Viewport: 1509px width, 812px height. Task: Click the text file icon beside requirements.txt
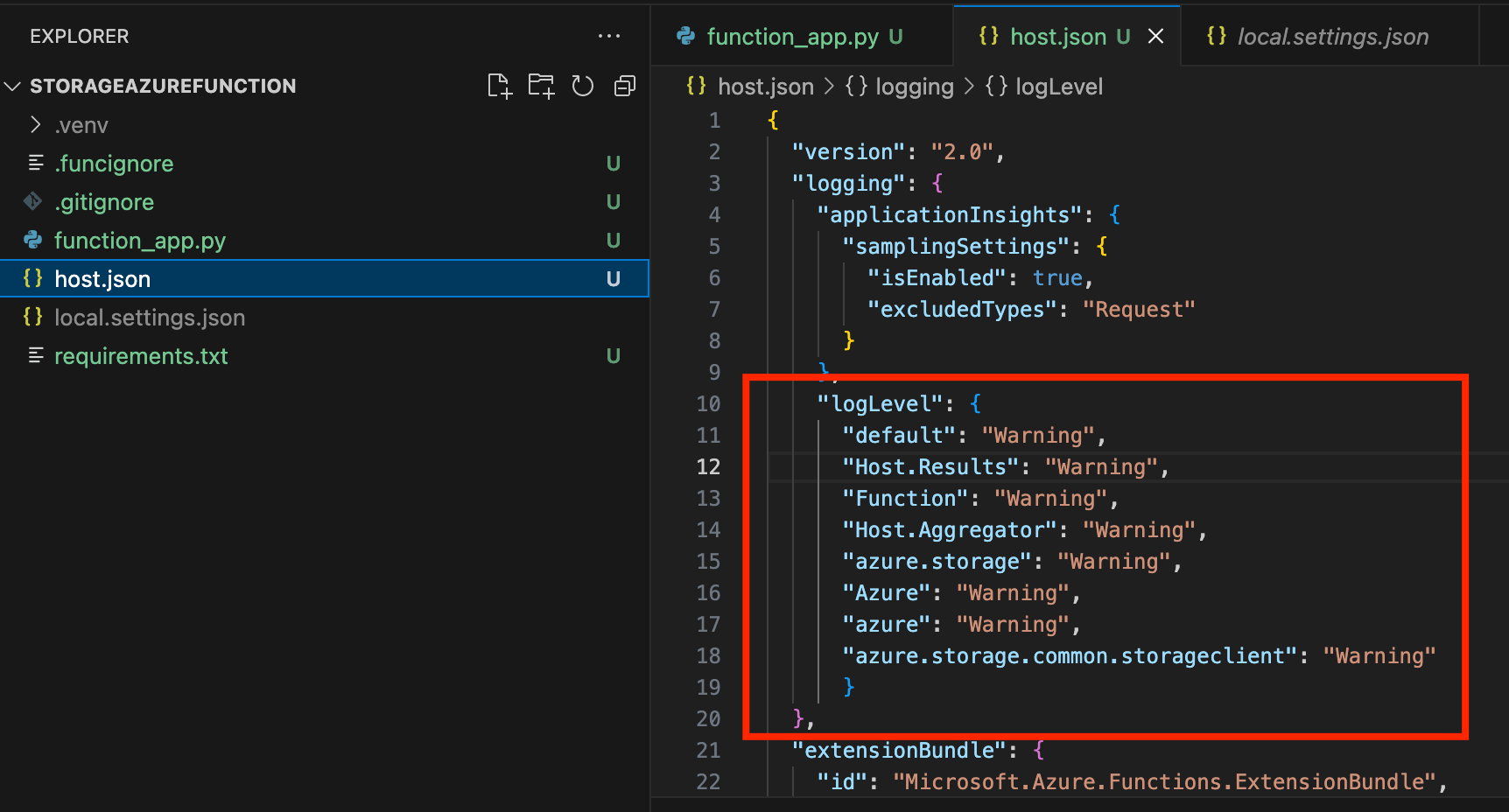(36, 355)
